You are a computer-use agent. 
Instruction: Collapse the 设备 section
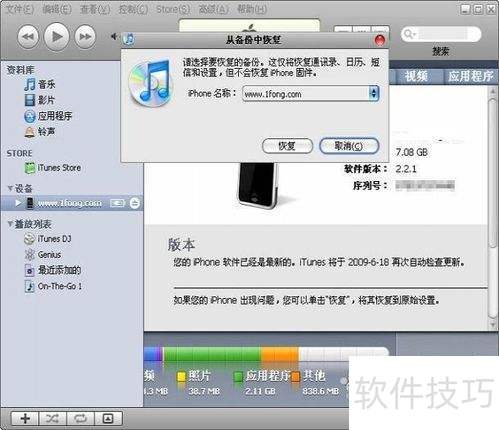[10, 188]
